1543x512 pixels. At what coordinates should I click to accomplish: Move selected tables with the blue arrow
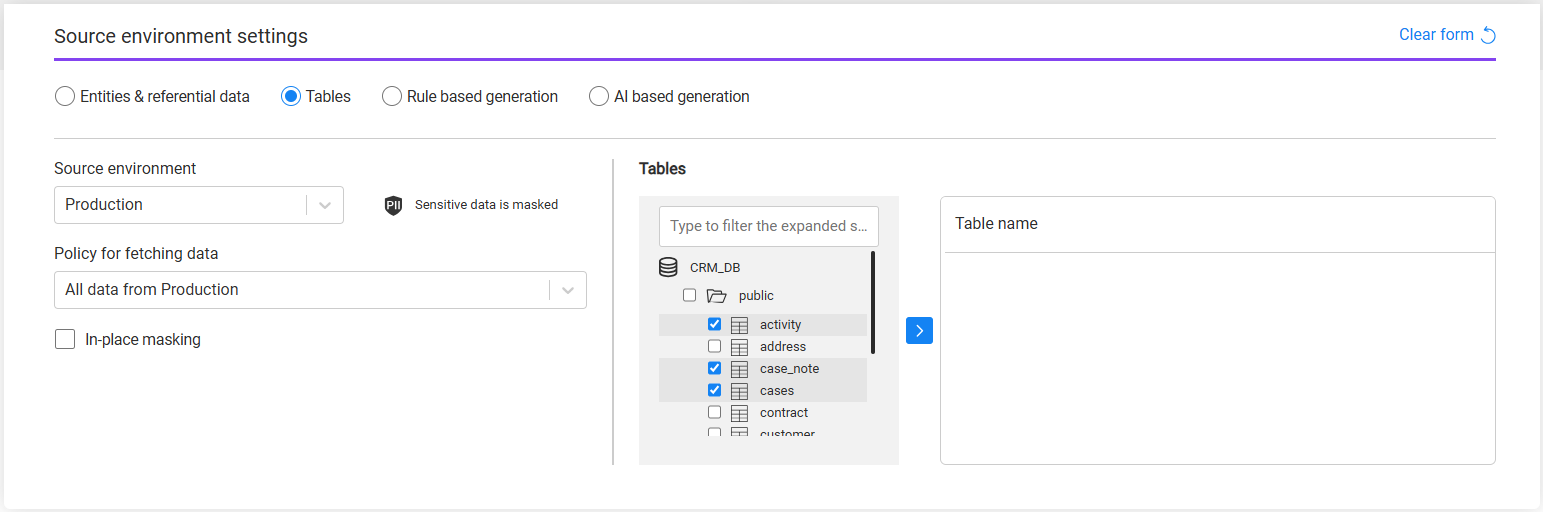point(919,331)
